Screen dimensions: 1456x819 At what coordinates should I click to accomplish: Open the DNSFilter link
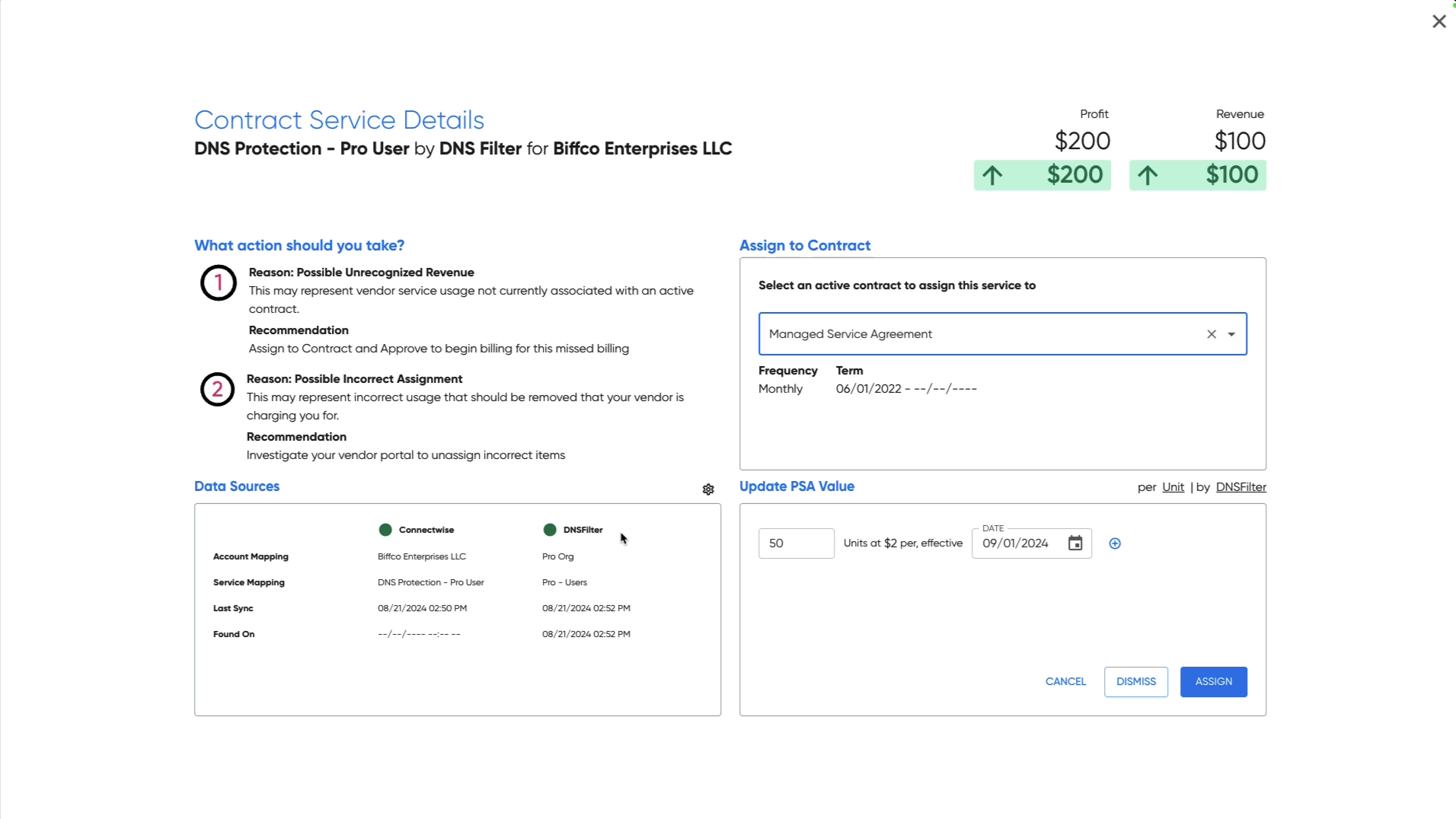1240,487
